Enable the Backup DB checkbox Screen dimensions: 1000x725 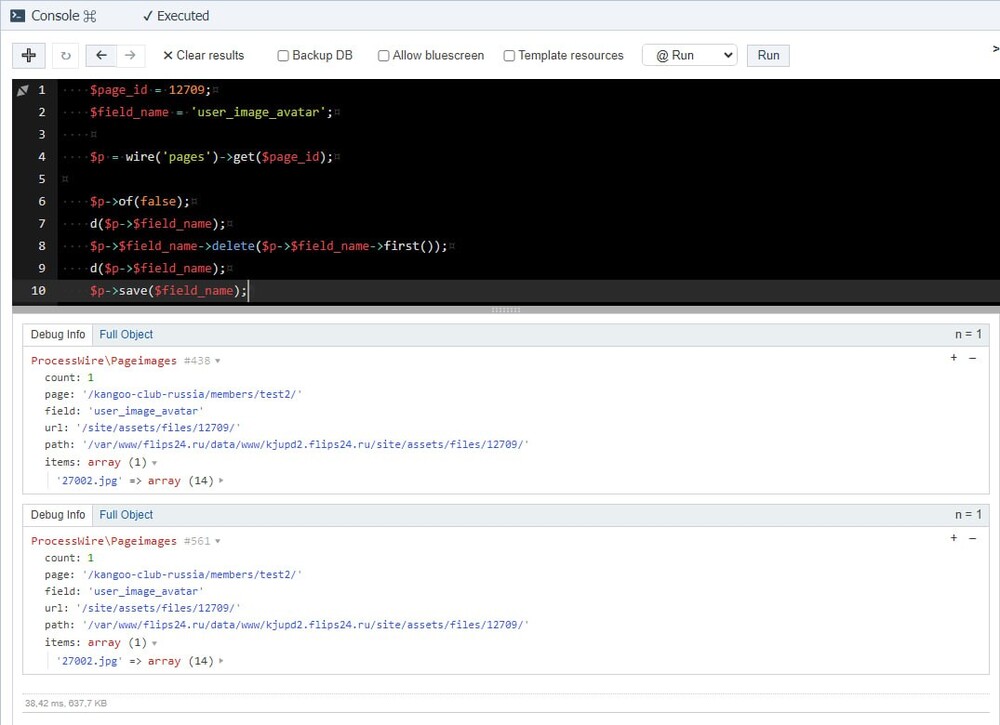pos(283,56)
